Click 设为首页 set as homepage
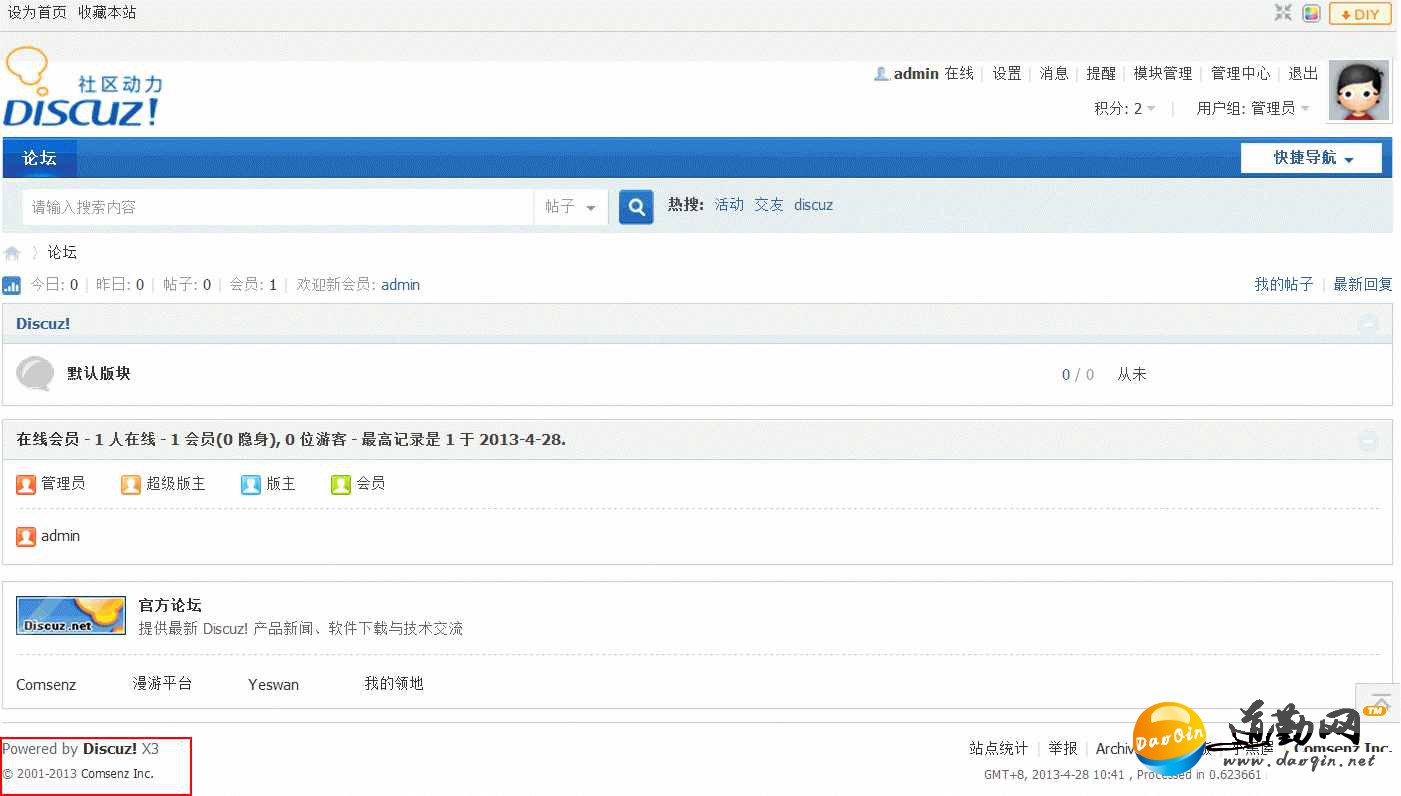 (37, 13)
